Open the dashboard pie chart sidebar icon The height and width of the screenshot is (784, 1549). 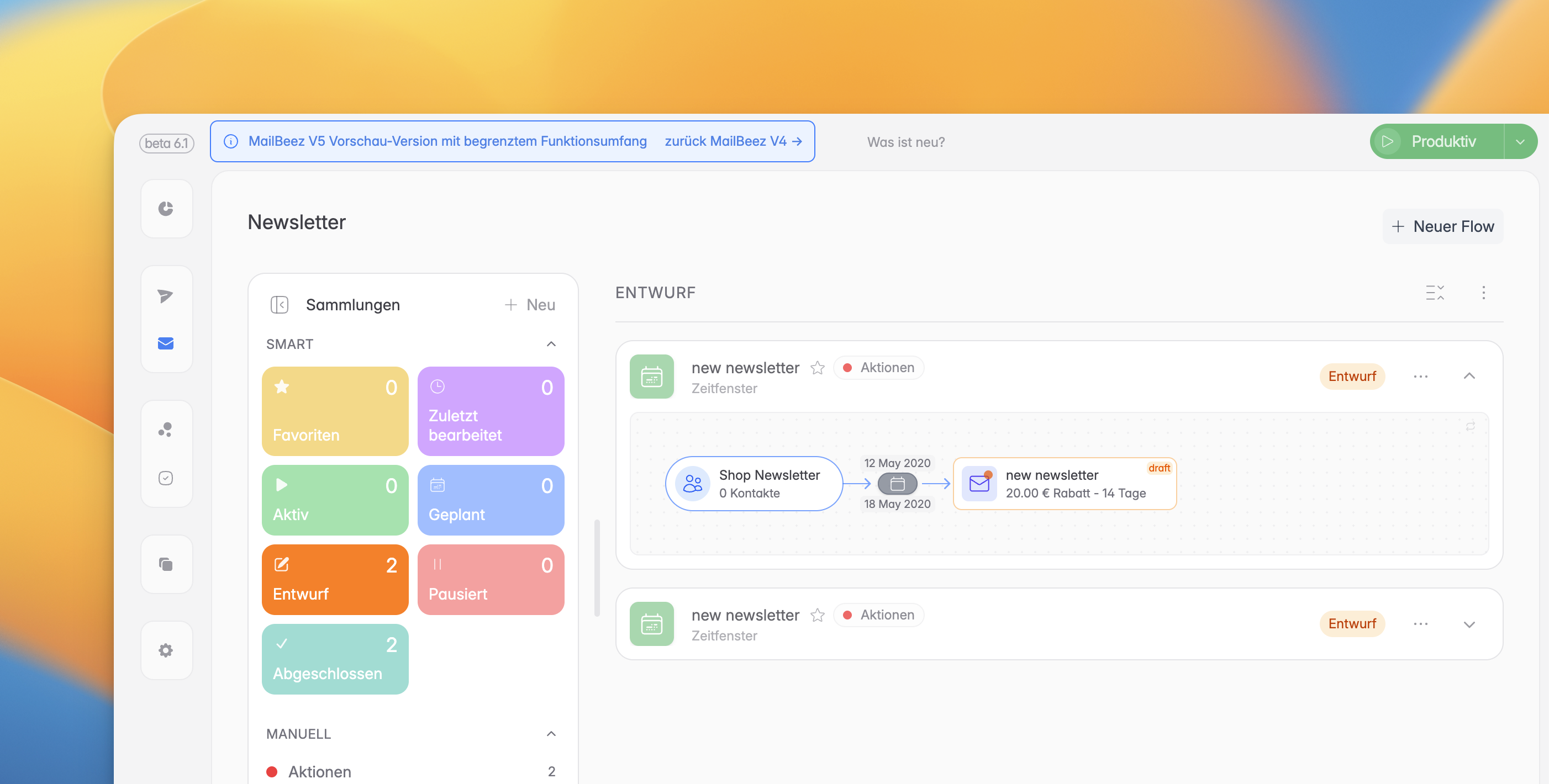(x=165, y=209)
